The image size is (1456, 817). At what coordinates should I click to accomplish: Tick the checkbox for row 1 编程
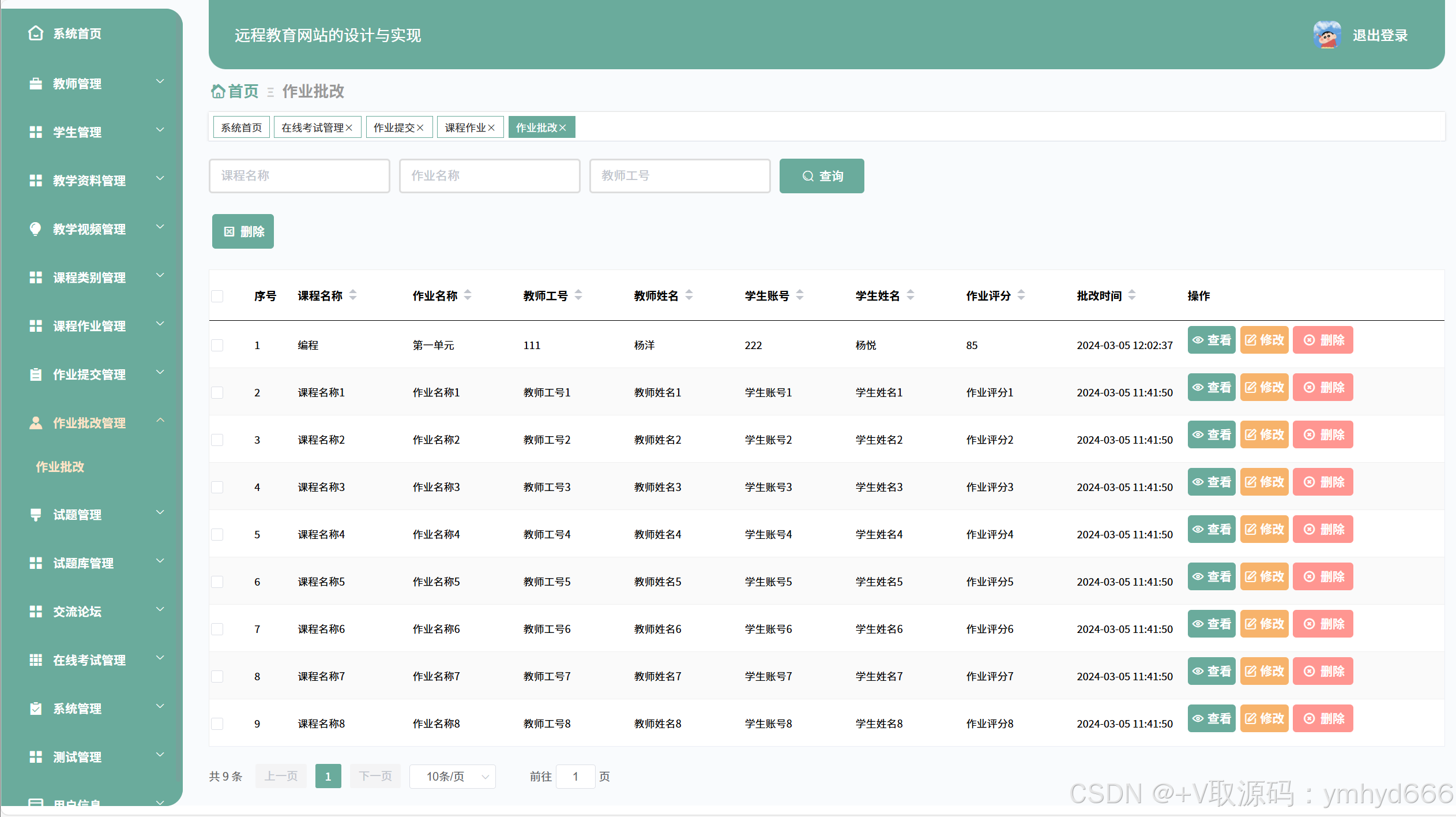(217, 345)
